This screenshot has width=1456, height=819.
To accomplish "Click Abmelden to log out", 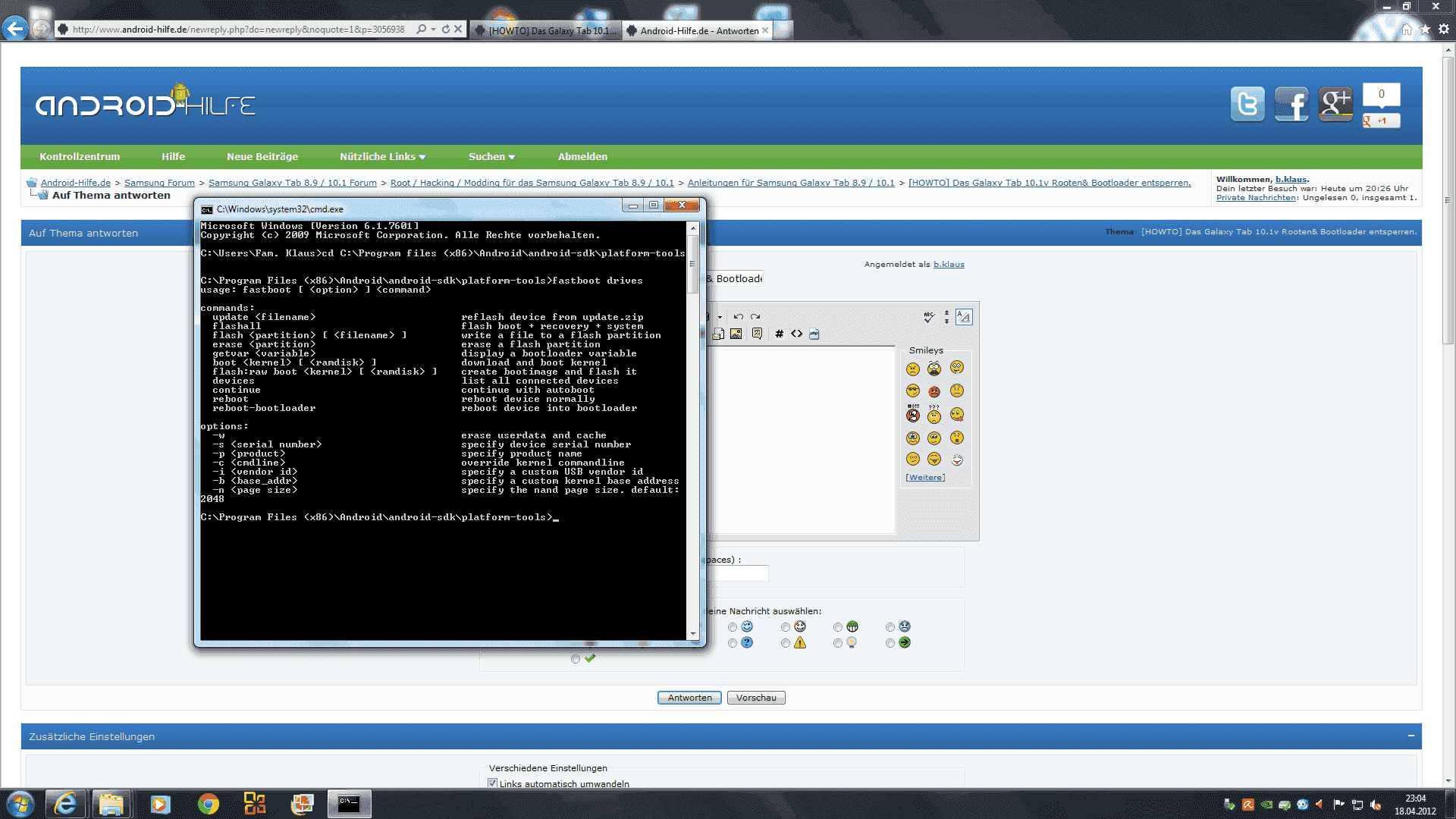I will coord(582,156).
